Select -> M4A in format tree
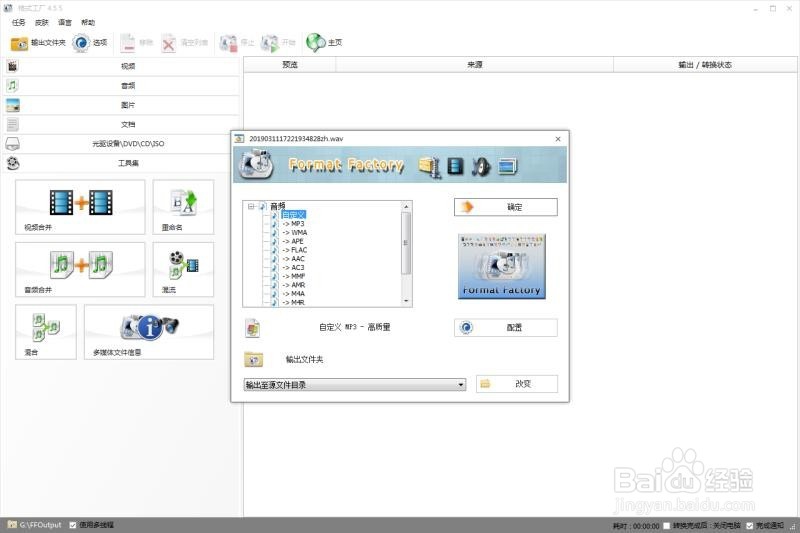 click(x=294, y=294)
